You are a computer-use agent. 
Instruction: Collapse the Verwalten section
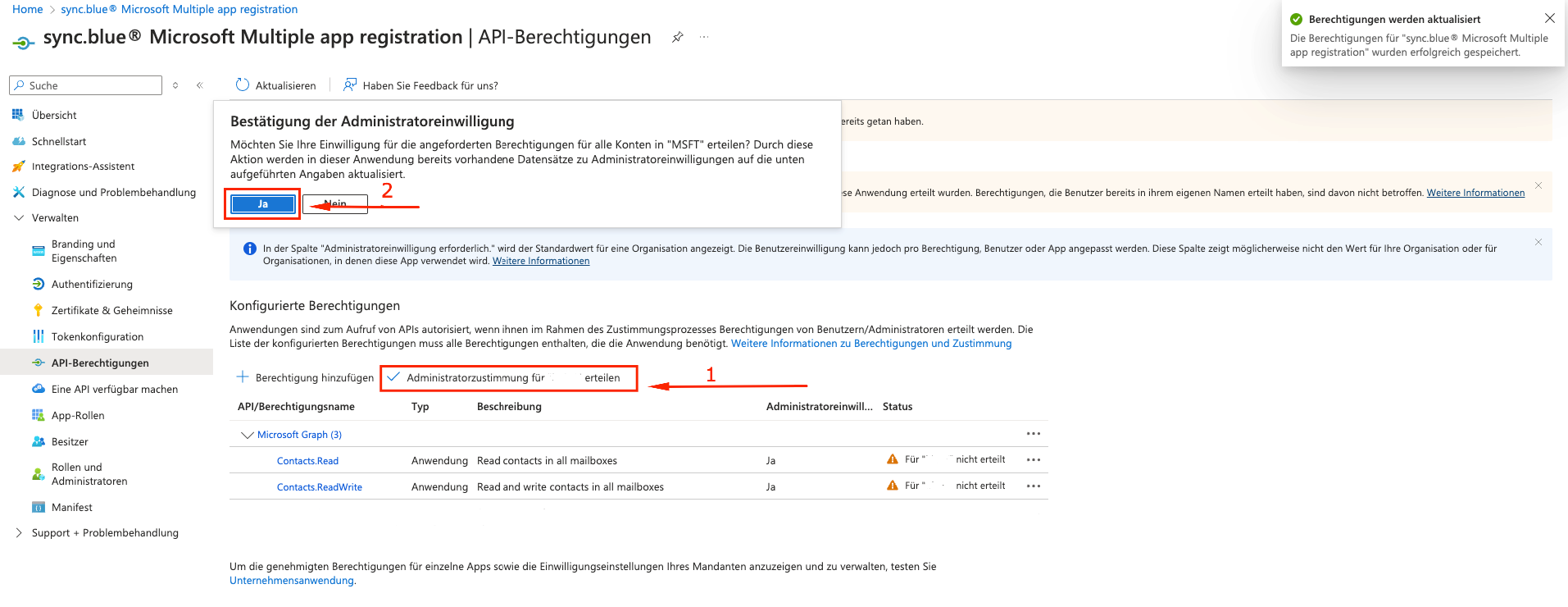pos(19,218)
